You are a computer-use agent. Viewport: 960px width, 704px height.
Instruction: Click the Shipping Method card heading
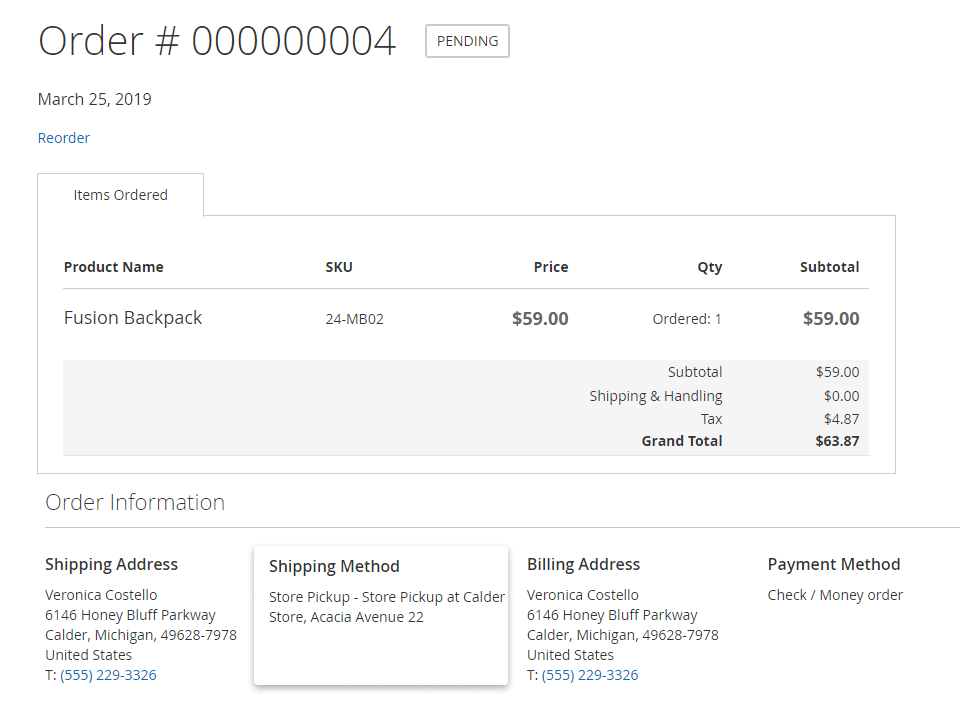[334, 566]
